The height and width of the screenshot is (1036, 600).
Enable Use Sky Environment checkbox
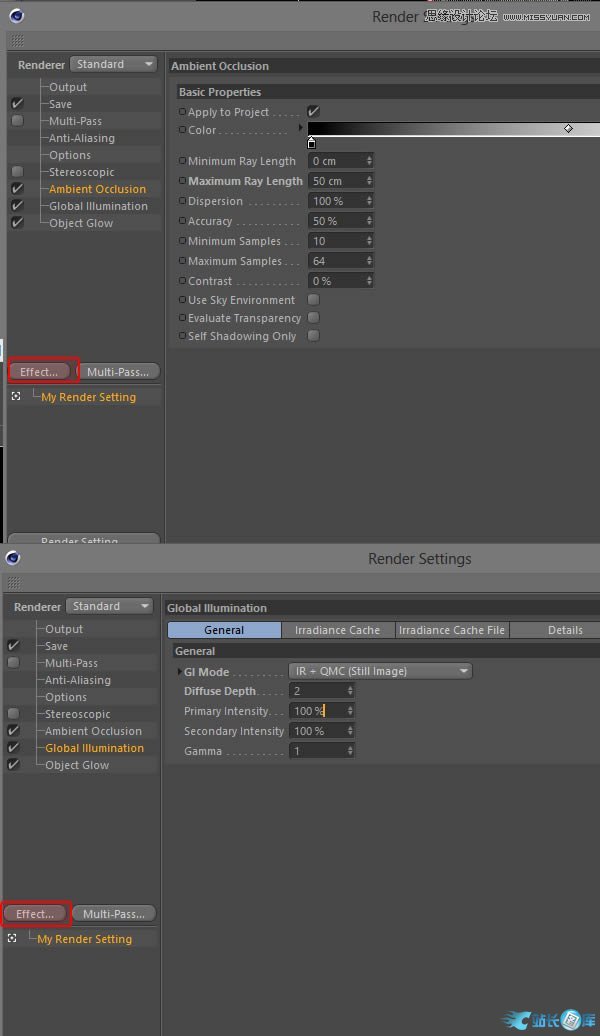coord(313,300)
